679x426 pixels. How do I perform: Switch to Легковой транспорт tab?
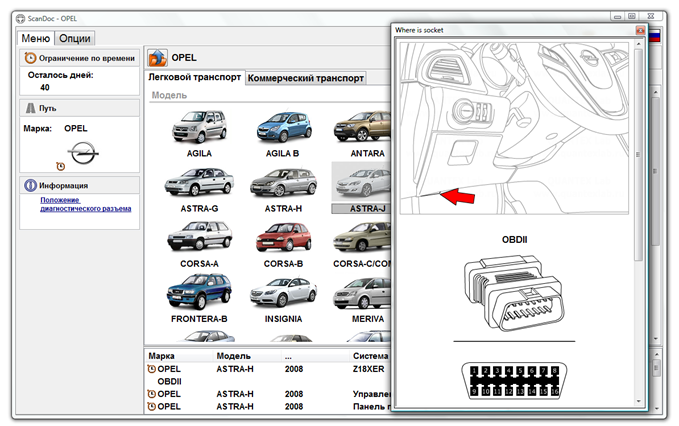point(194,77)
